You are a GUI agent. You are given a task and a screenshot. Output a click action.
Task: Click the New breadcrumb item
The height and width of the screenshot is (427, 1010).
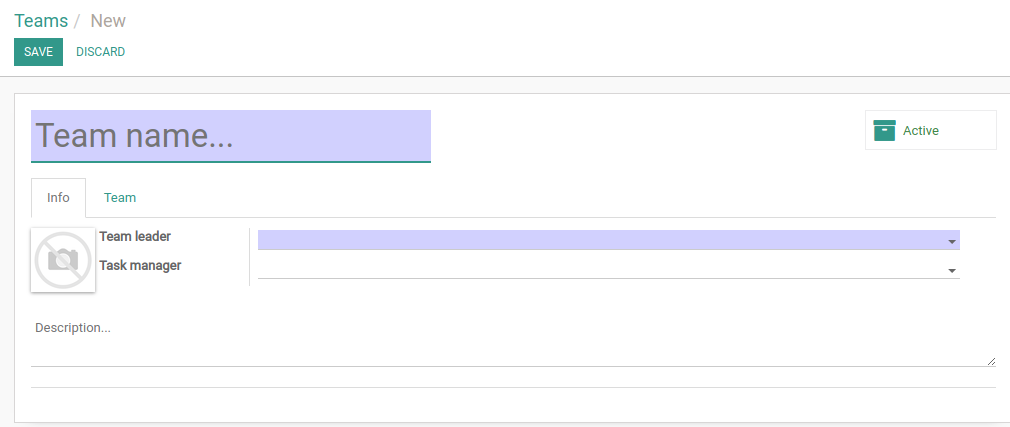[108, 21]
